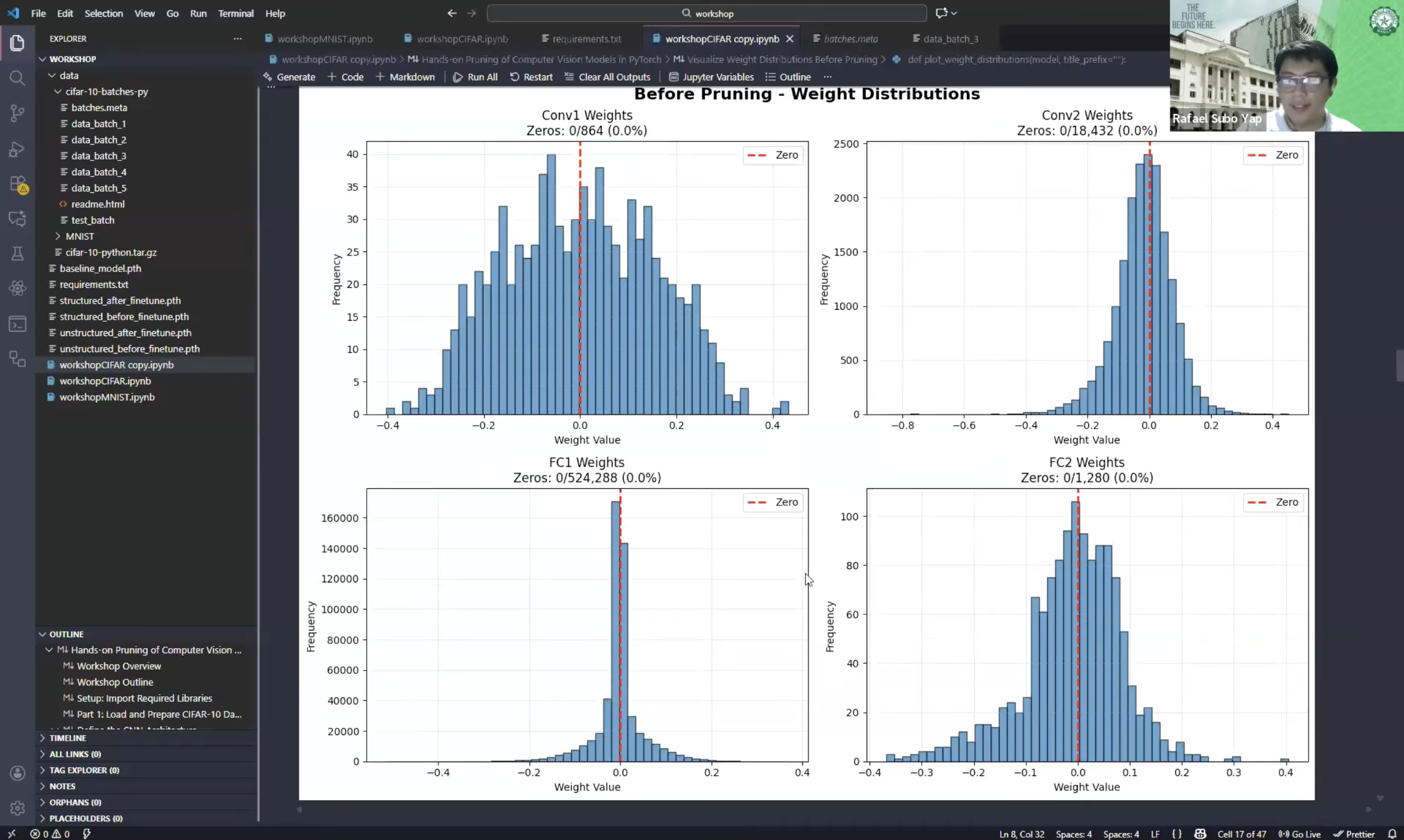This screenshot has height=840, width=1404.
Task: Open the Accounts icon in activity bar
Action: point(17,773)
